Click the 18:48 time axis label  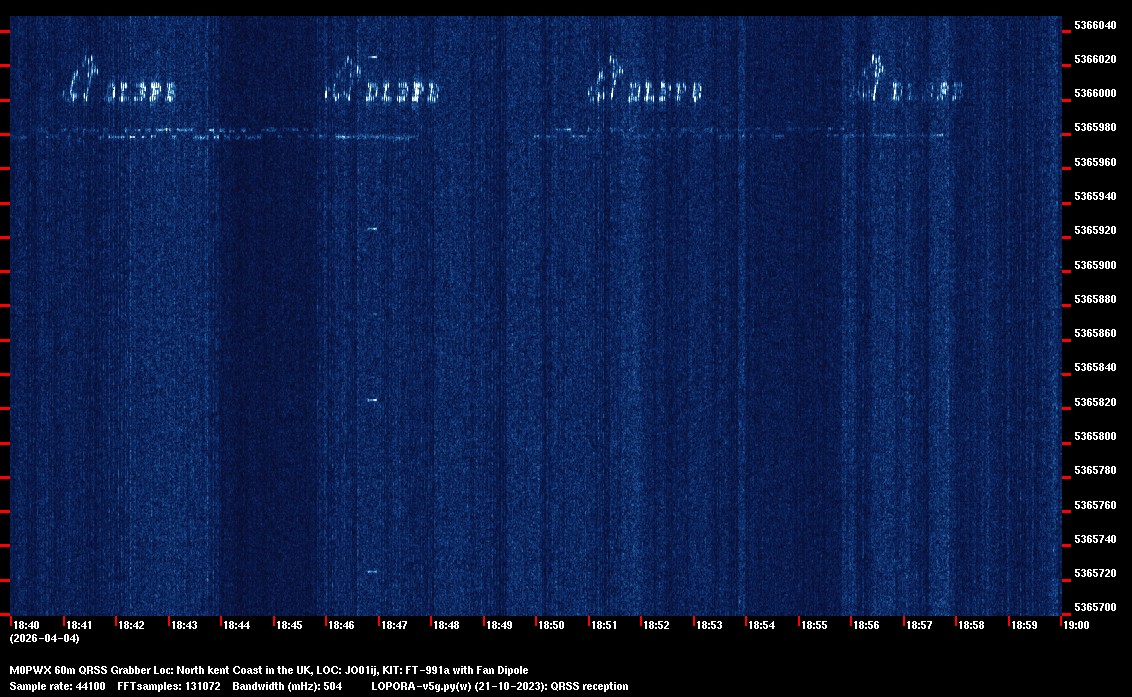tap(446, 625)
